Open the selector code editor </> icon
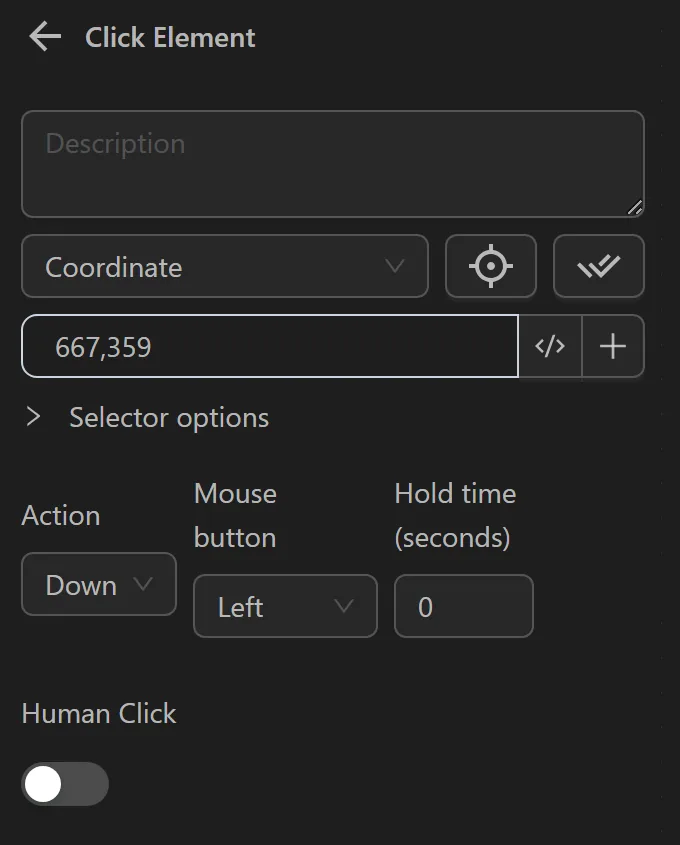Viewport: 680px width, 845px height. 550,346
